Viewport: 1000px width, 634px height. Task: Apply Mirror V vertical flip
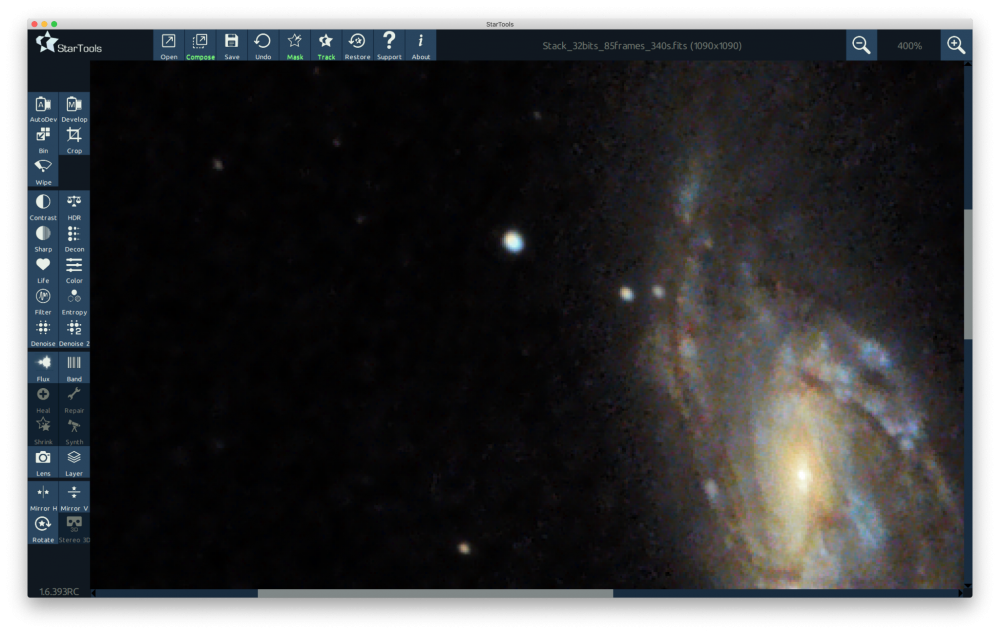(74, 498)
